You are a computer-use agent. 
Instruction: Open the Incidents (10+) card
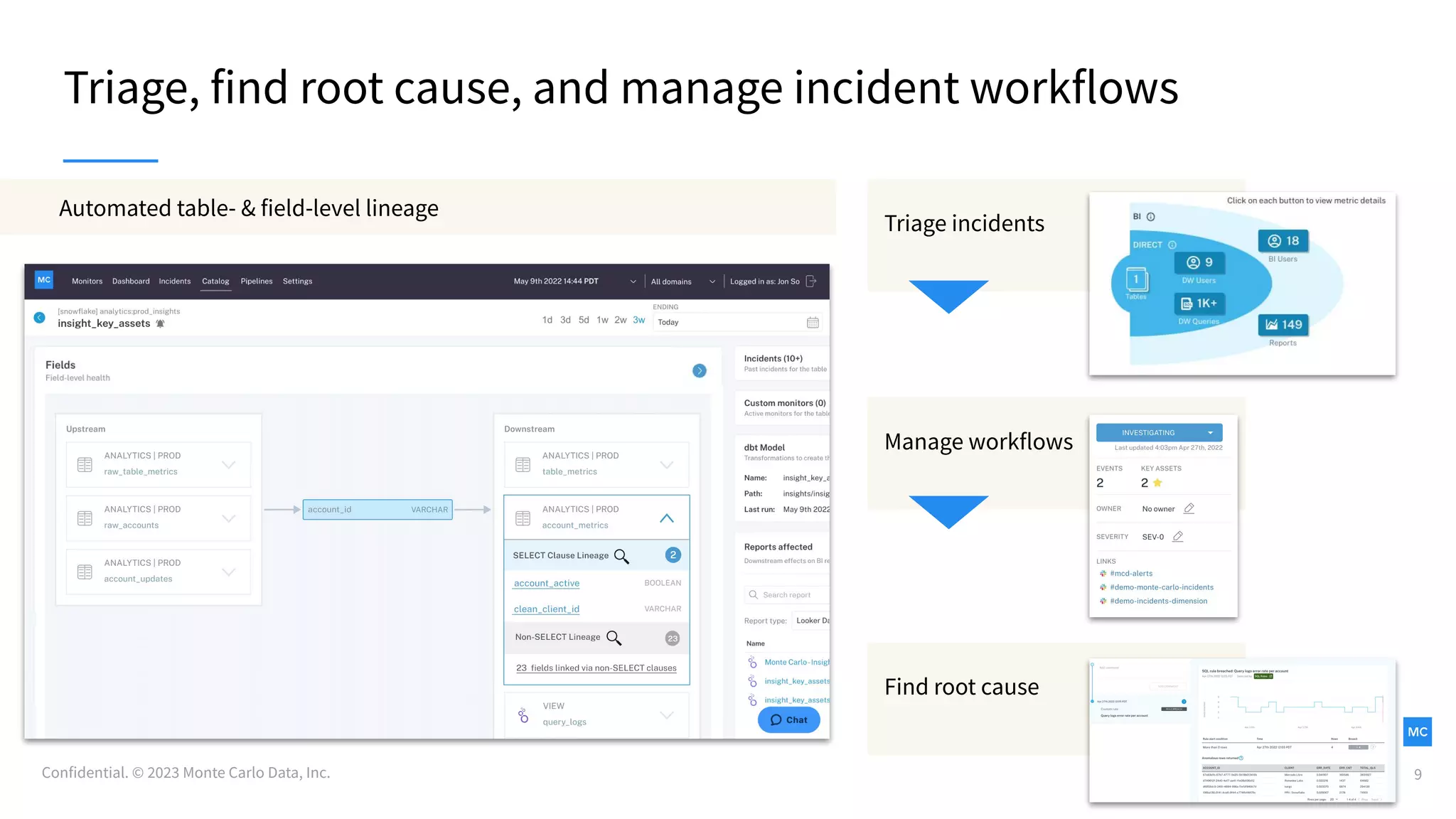[782, 363]
